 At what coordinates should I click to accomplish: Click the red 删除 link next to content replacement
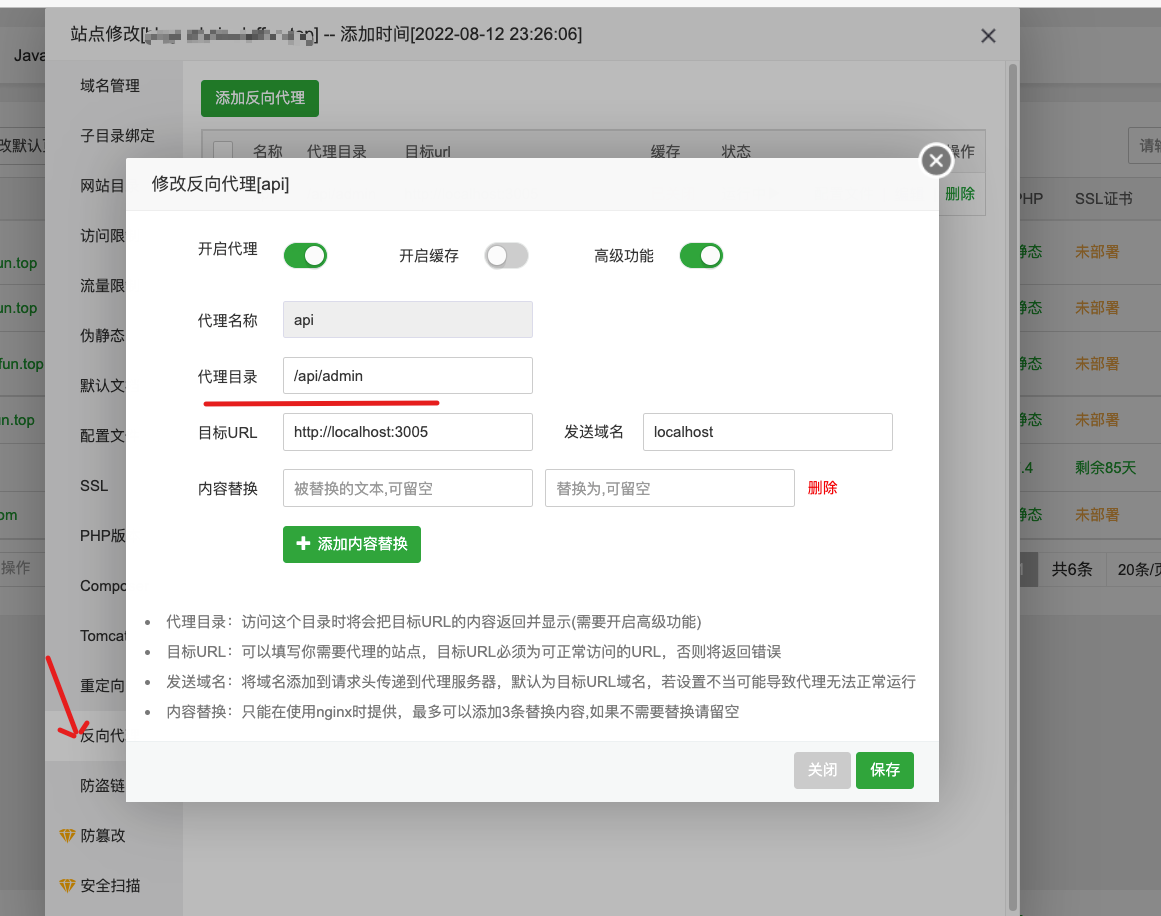click(822, 487)
